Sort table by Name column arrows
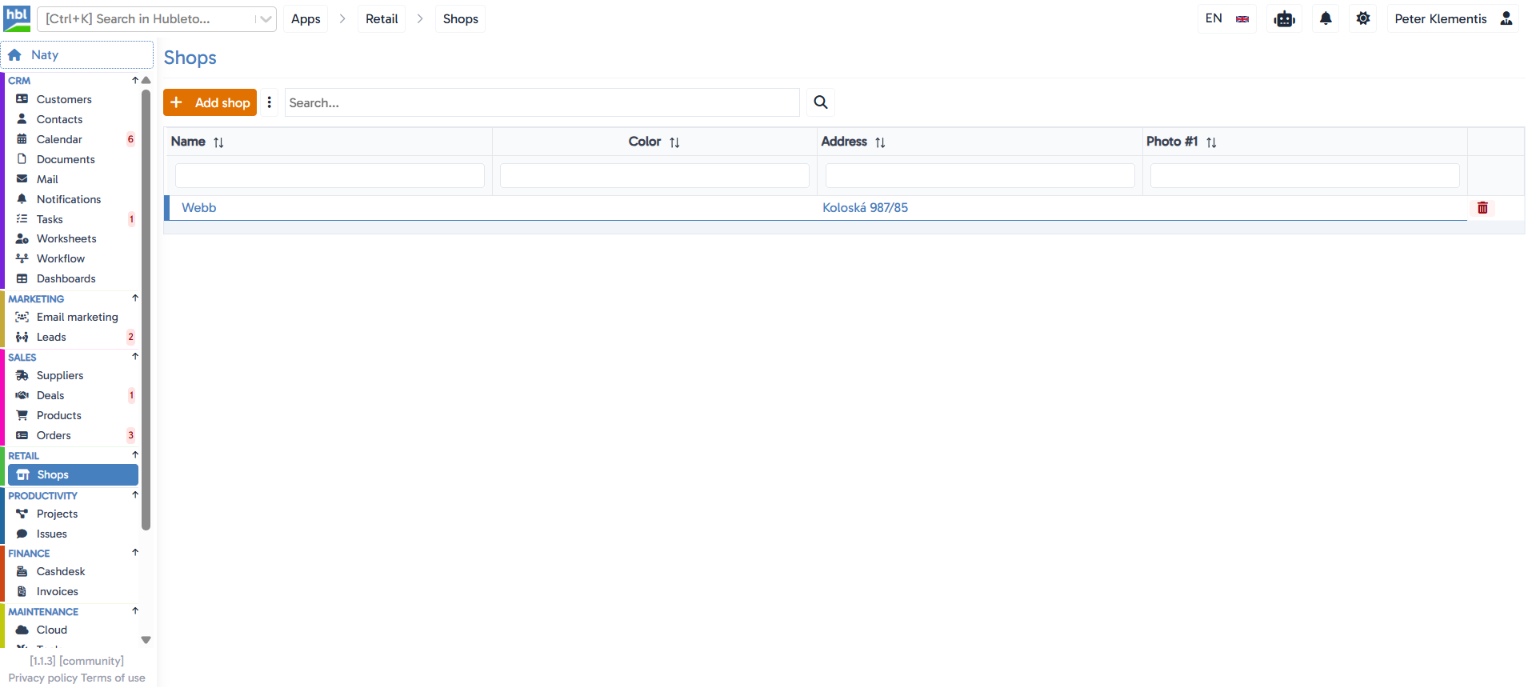The height and width of the screenshot is (687, 1527). click(x=219, y=142)
